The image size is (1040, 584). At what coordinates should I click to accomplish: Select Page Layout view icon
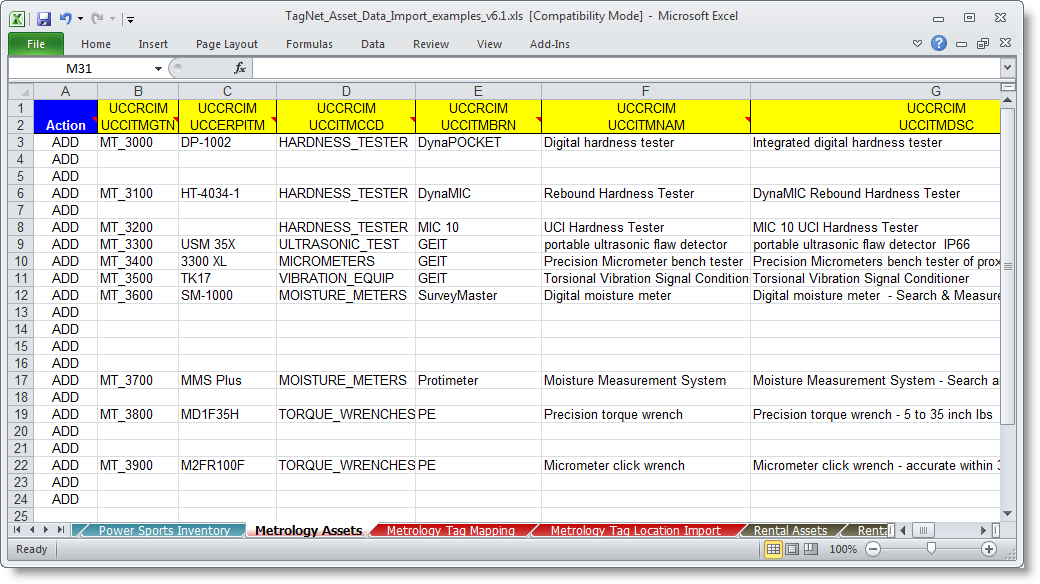792,549
